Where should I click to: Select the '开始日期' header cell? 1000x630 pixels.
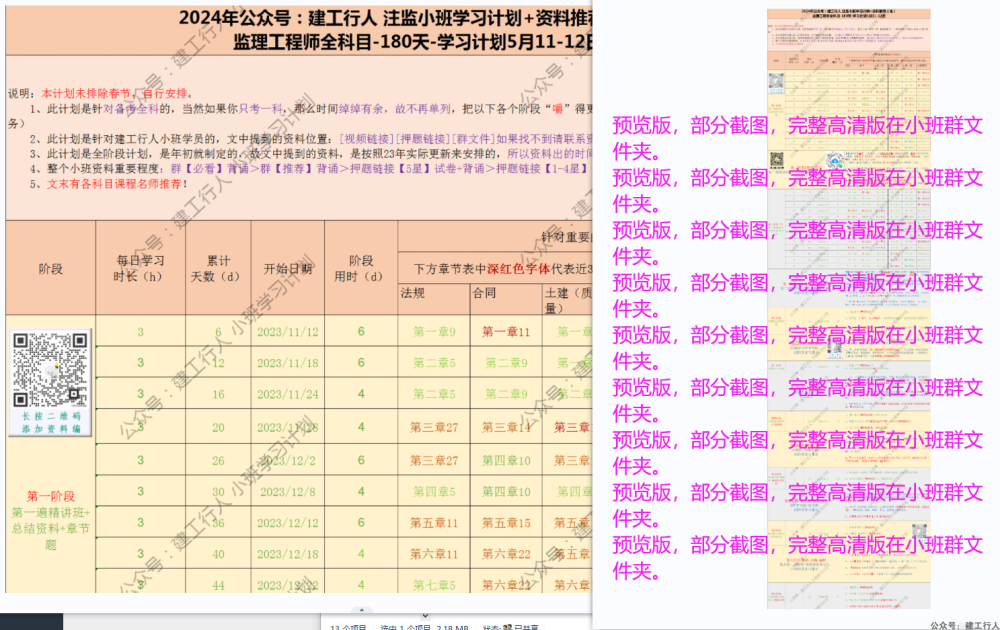coord(288,268)
